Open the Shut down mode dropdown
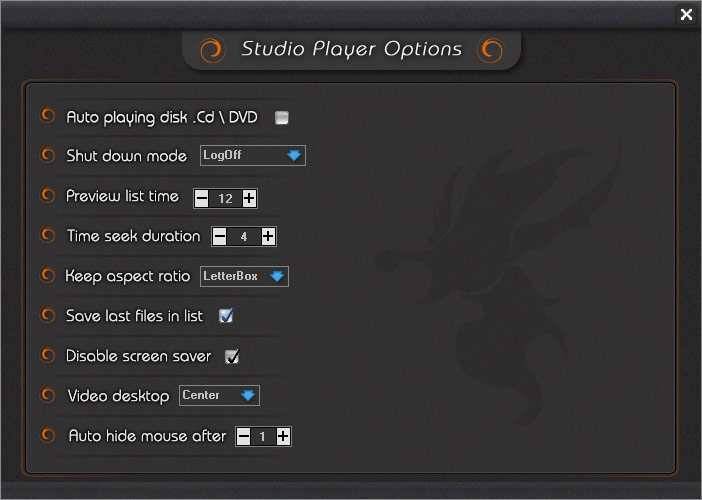This screenshot has height=500, width=702. click(x=253, y=155)
